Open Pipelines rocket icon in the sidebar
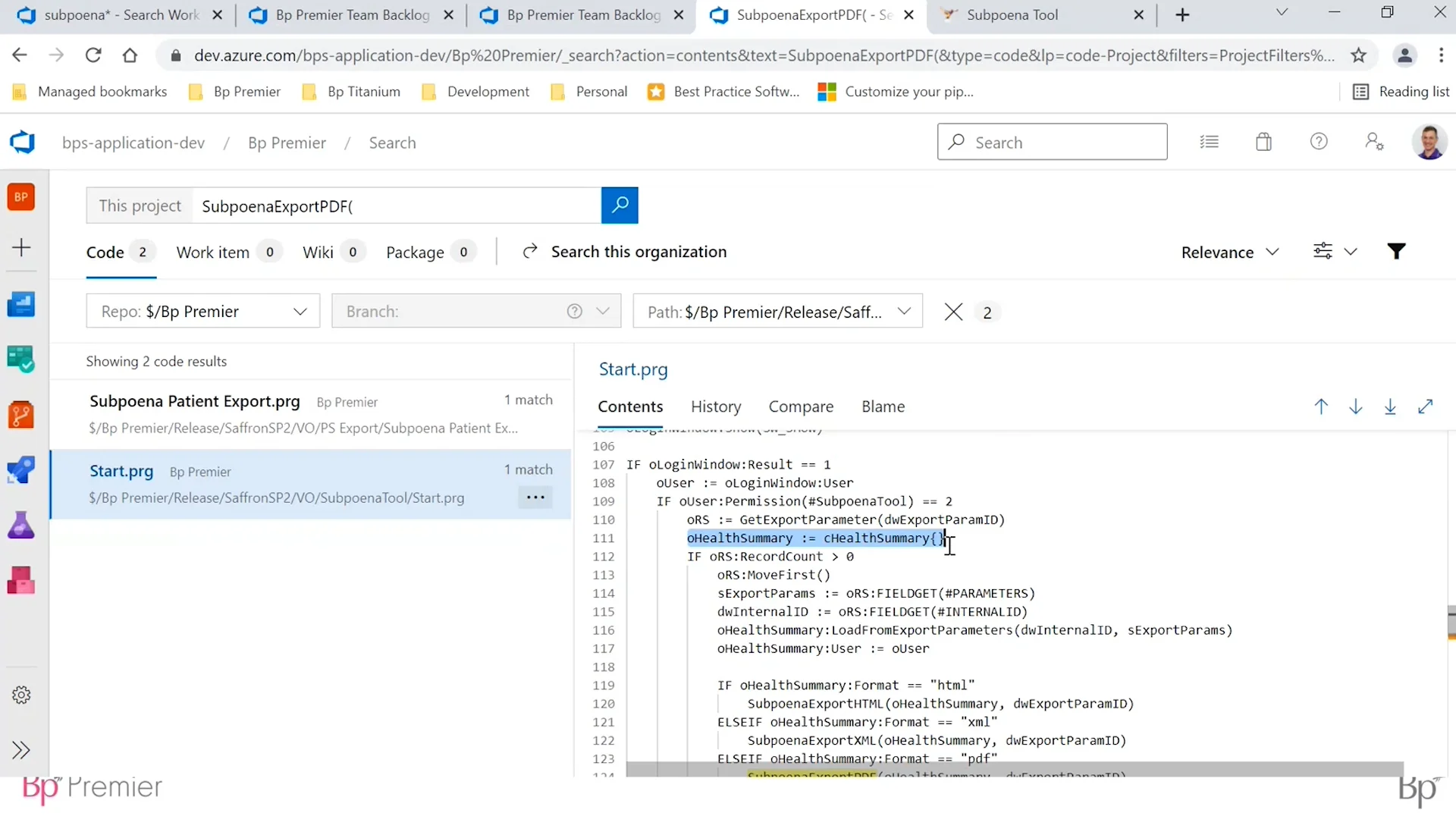This screenshot has height=819, width=1456. [21, 470]
